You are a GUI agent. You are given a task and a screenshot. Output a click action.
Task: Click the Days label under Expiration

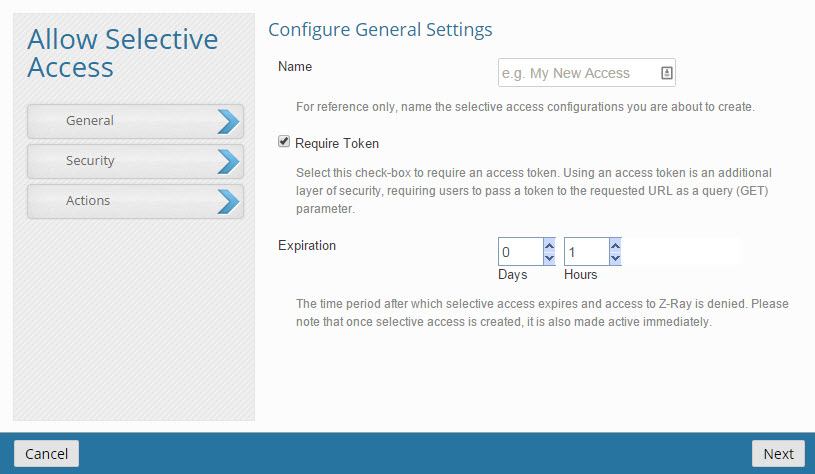pyautogui.click(x=512, y=275)
